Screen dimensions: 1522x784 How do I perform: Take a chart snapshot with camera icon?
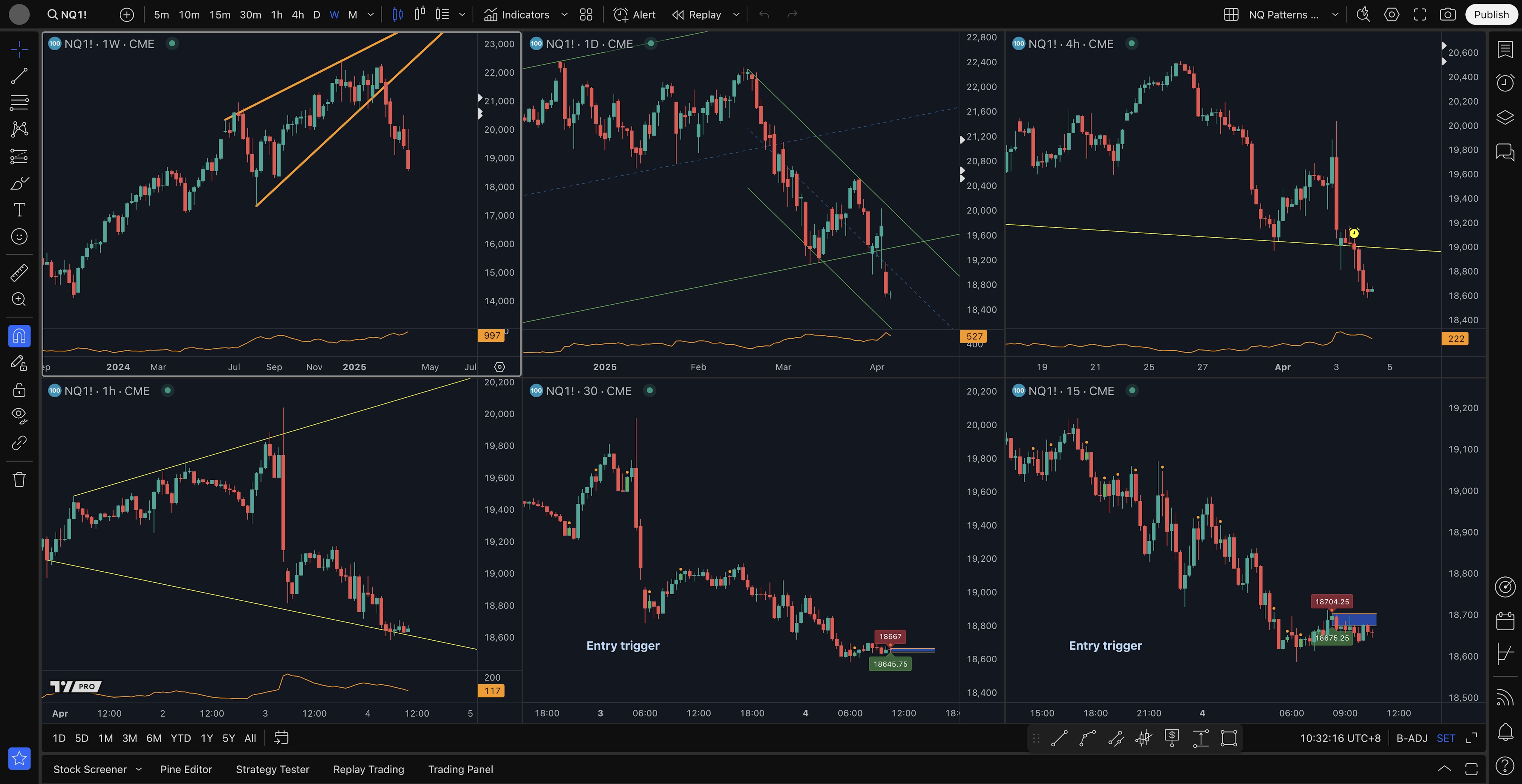(x=1447, y=15)
